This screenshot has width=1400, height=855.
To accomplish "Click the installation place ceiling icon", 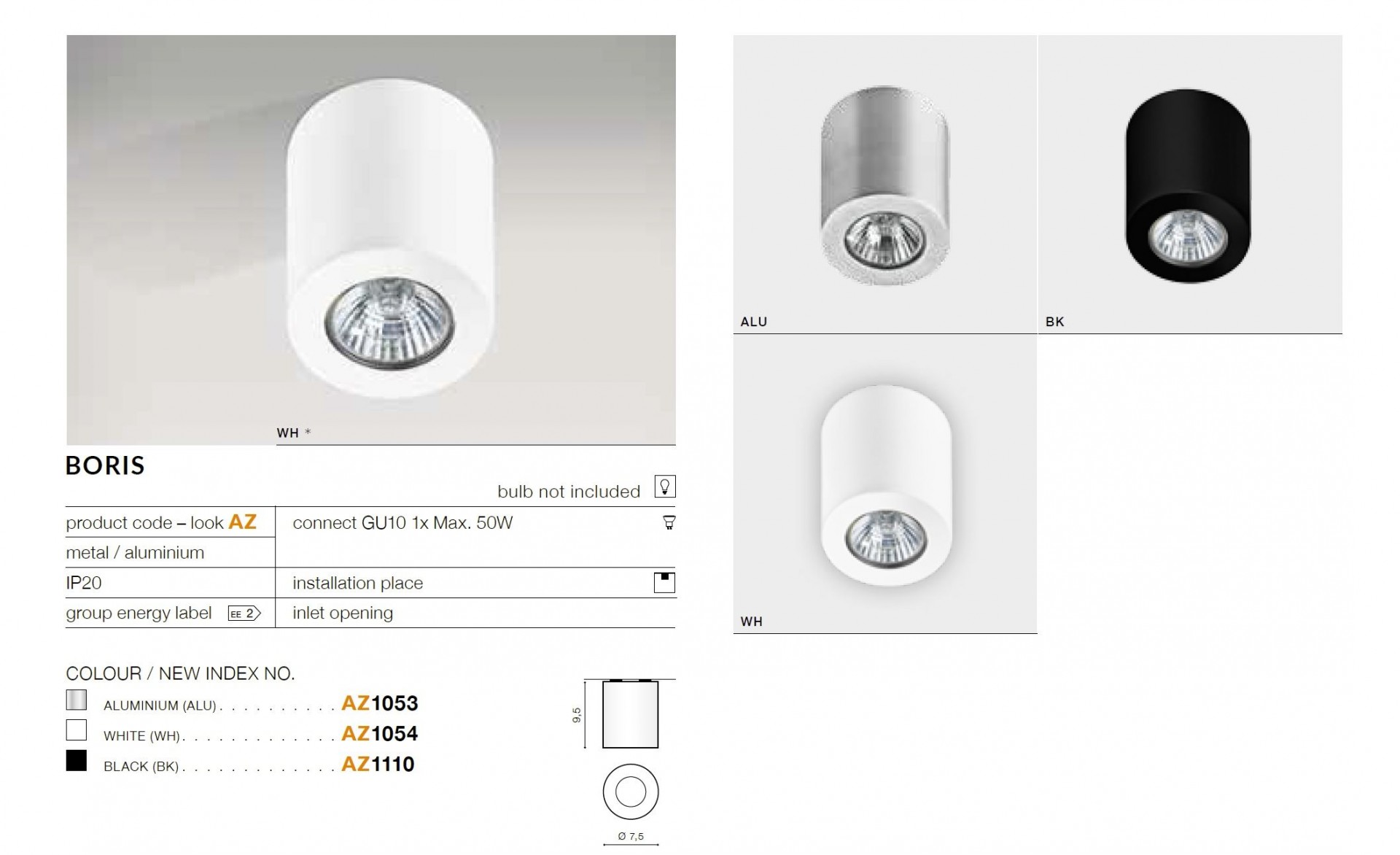I will 664,582.
